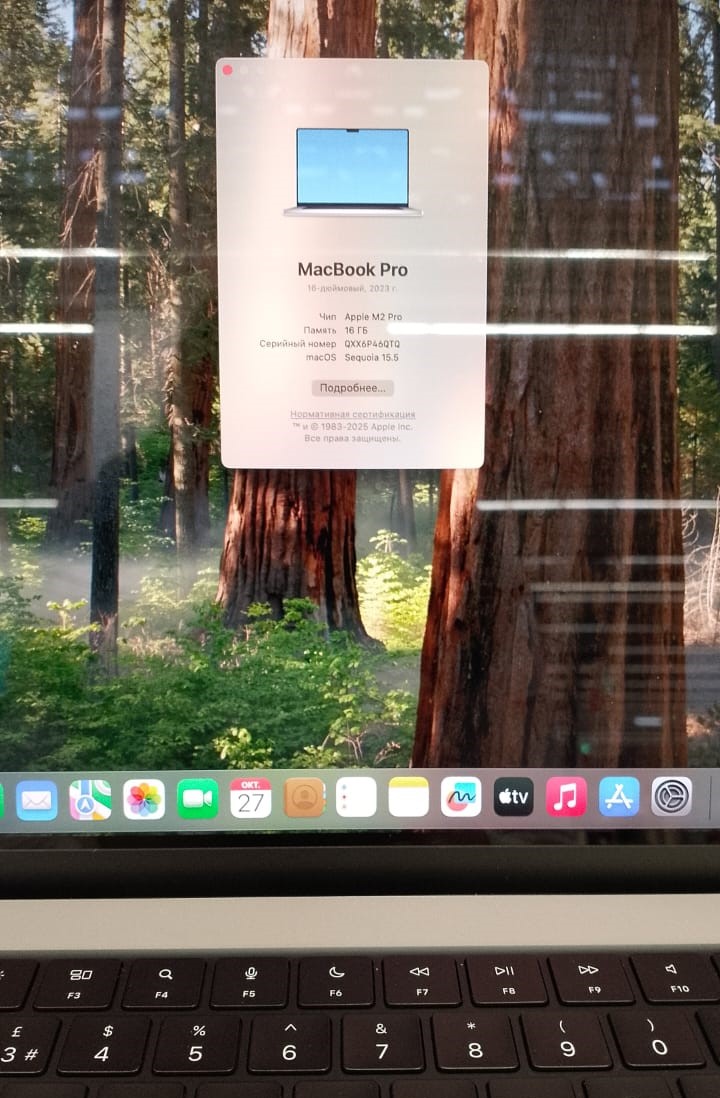Viewport: 720px width, 1098px height.
Task: Click the serial number QXX6P46QTQ
Action: click(x=372, y=343)
